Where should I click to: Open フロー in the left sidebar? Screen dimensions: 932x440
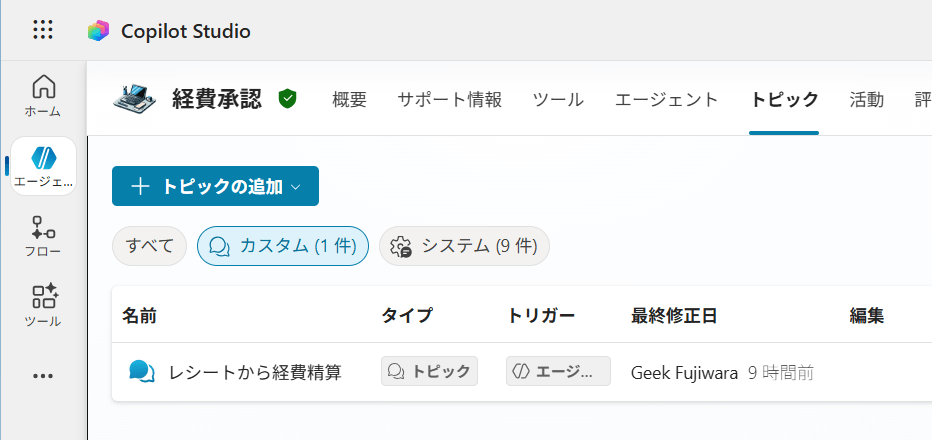[43, 236]
